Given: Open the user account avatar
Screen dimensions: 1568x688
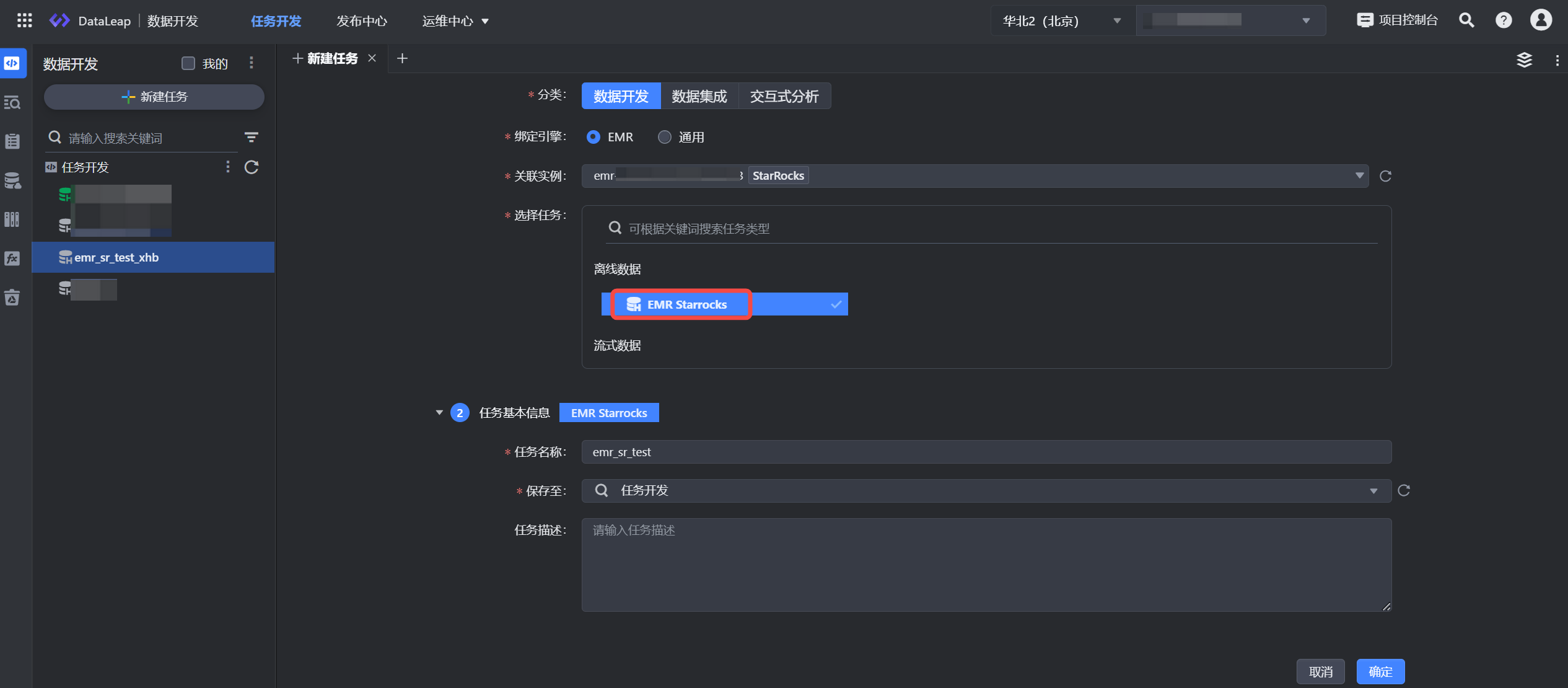Looking at the screenshot, I should pyautogui.click(x=1541, y=20).
